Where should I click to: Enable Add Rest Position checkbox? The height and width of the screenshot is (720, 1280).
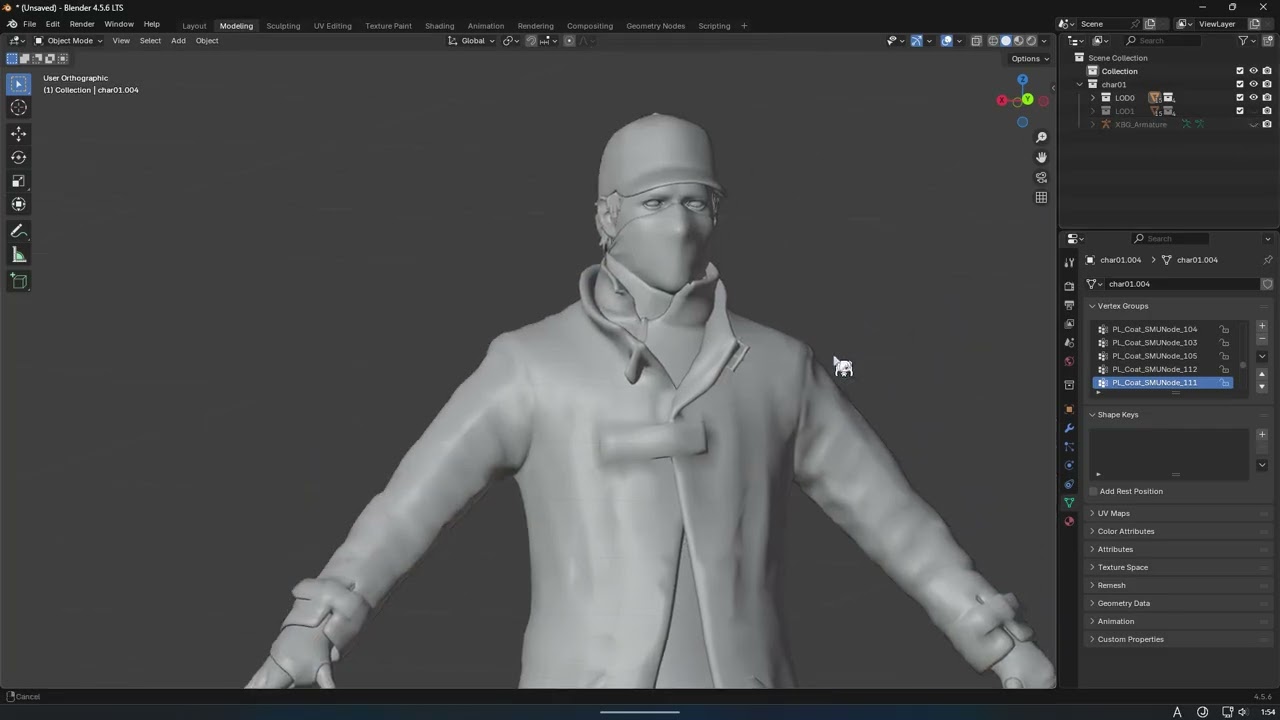1093,491
